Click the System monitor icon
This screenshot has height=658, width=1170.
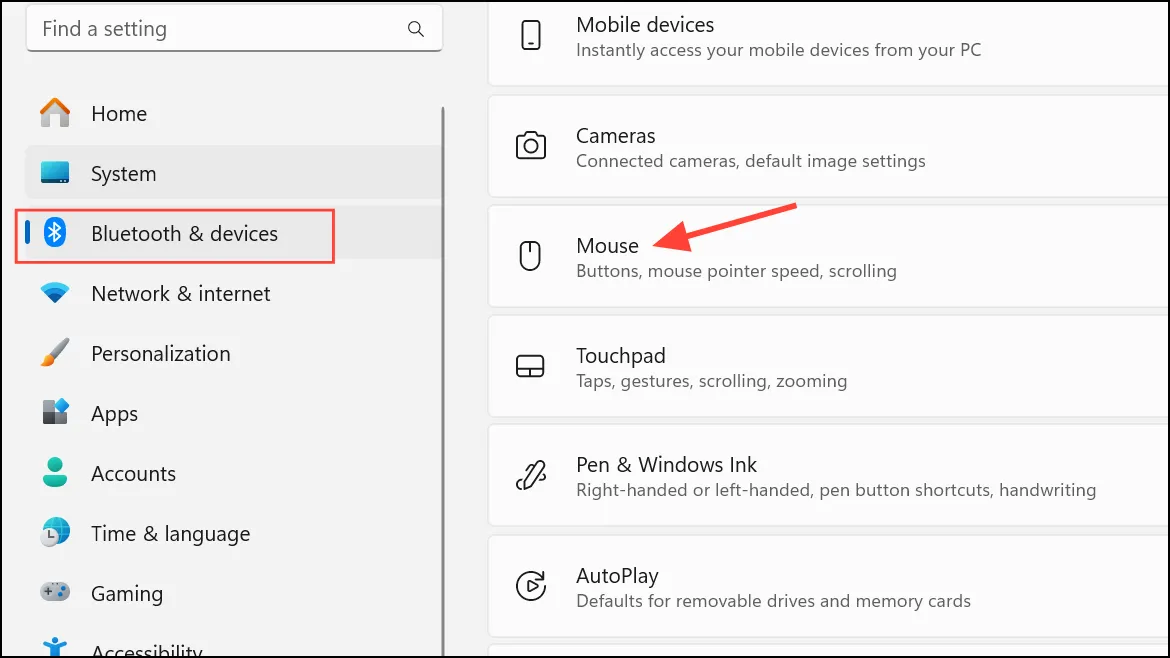(x=55, y=173)
